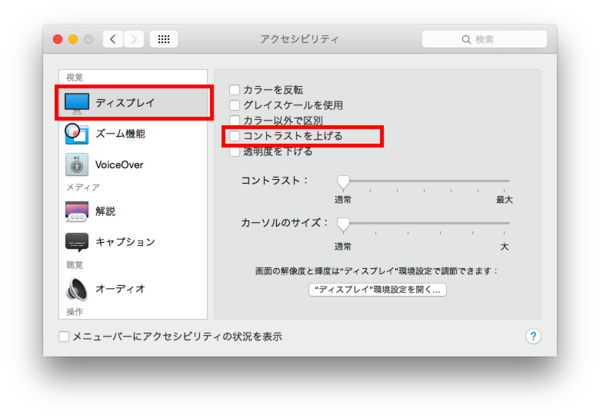Select ズーム機能 label in sidebar

tap(120, 134)
